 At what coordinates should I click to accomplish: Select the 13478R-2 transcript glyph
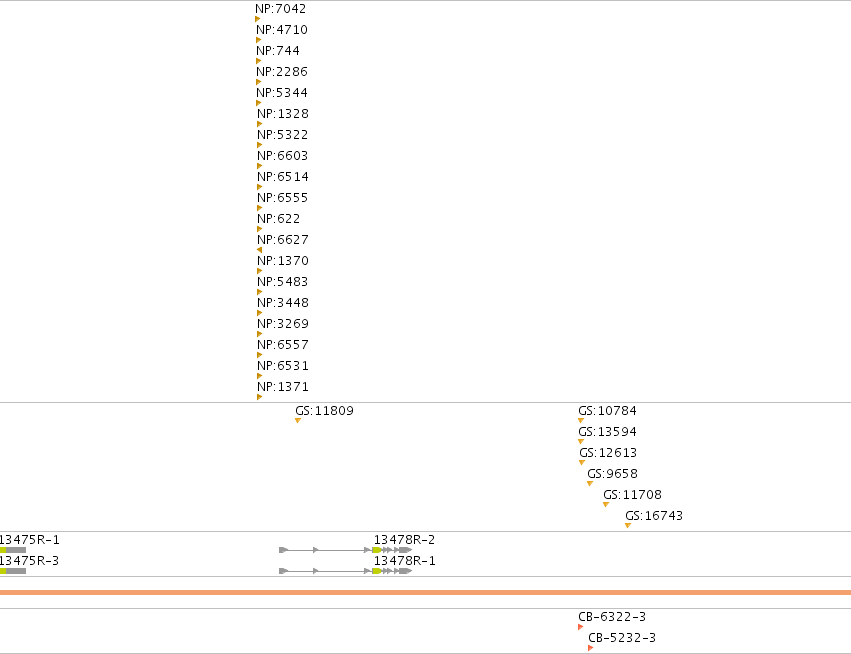coord(345,550)
